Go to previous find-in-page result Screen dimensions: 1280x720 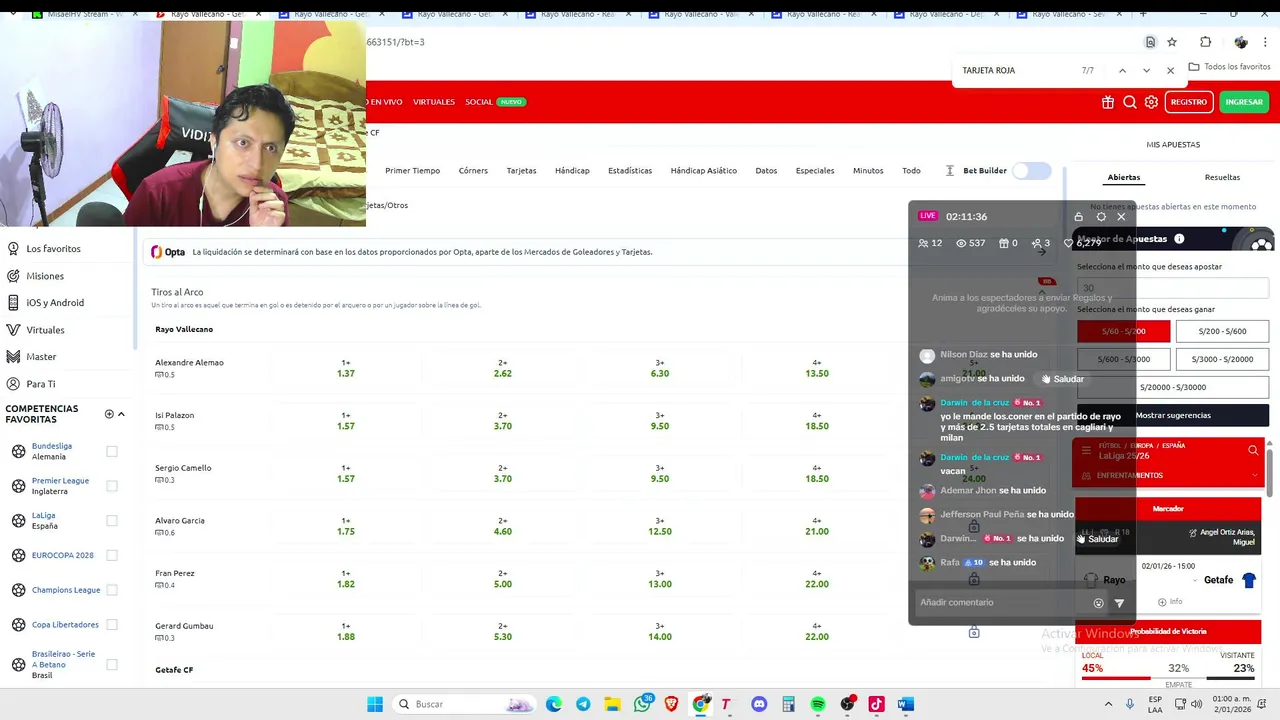[x=1122, y=70]
